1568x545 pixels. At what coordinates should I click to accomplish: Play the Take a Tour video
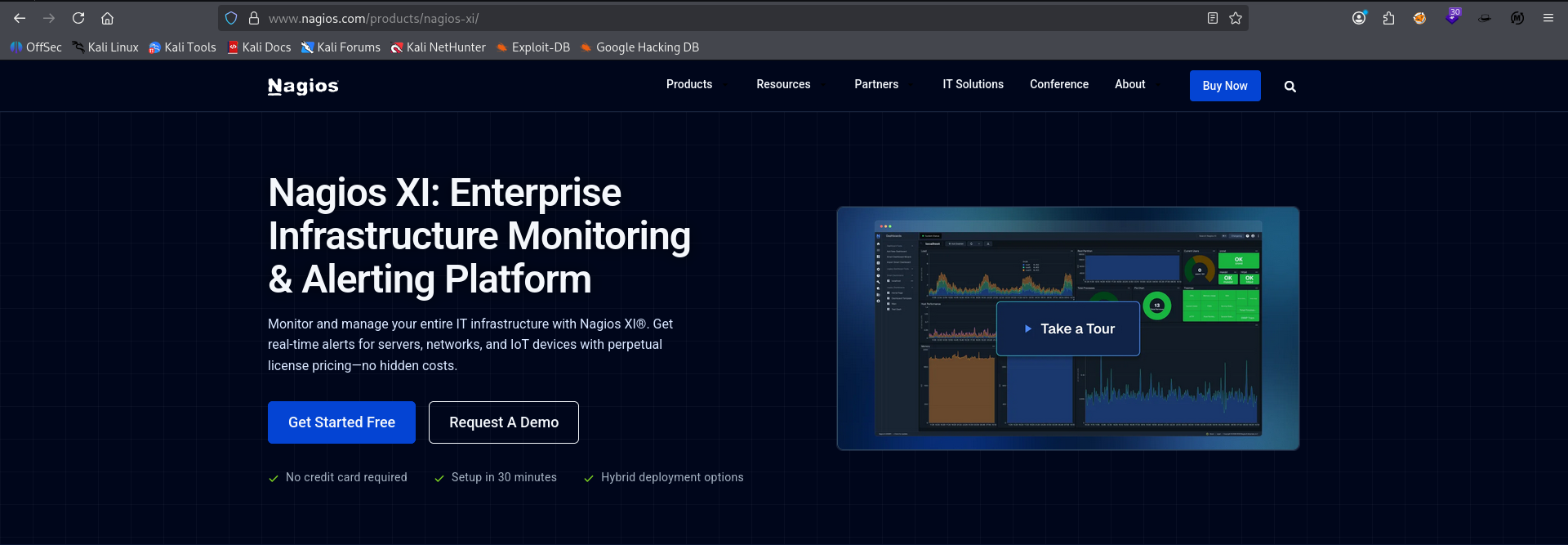1068,328
